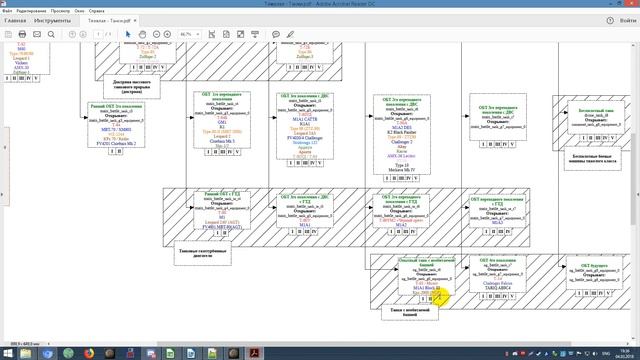
Task: Zoom out with the minus icon
Action: point(156,34)
